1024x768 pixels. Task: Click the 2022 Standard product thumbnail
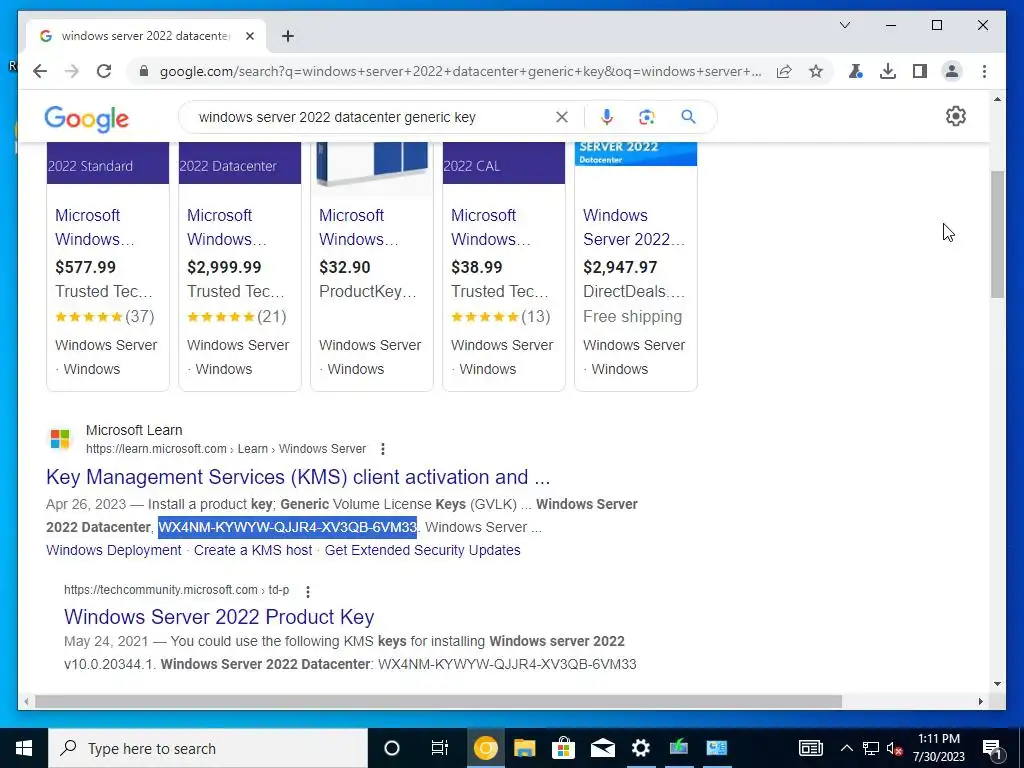(x=108, y=163)
